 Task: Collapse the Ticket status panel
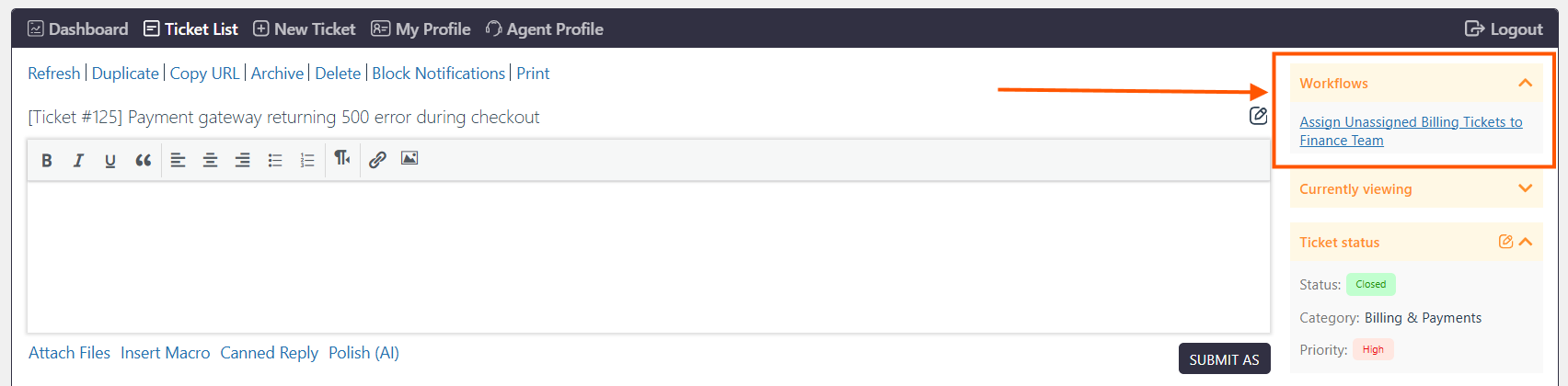(1526, 242)
